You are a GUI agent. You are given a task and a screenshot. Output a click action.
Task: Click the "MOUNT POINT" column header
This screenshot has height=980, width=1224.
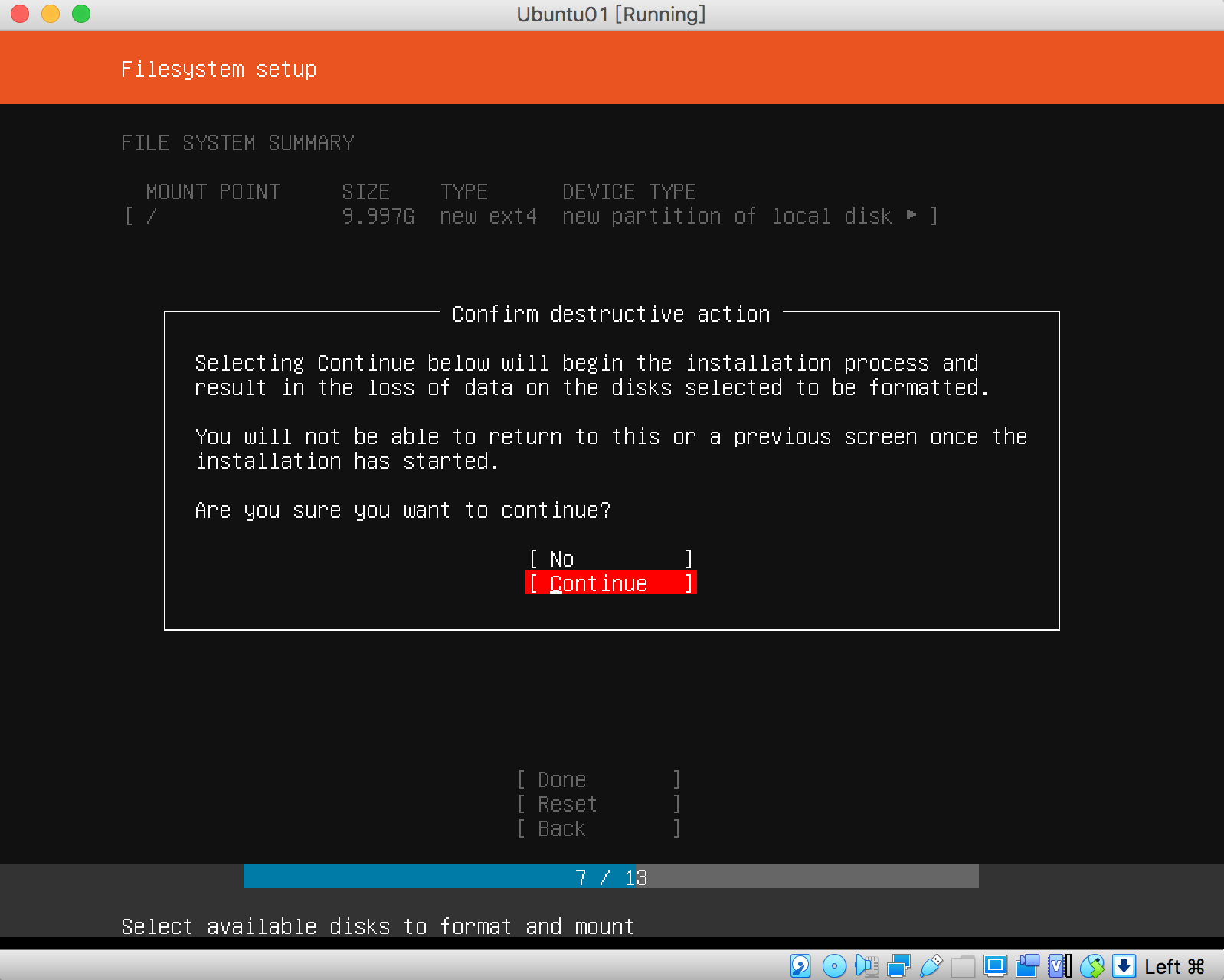click(x=213, y=191)
